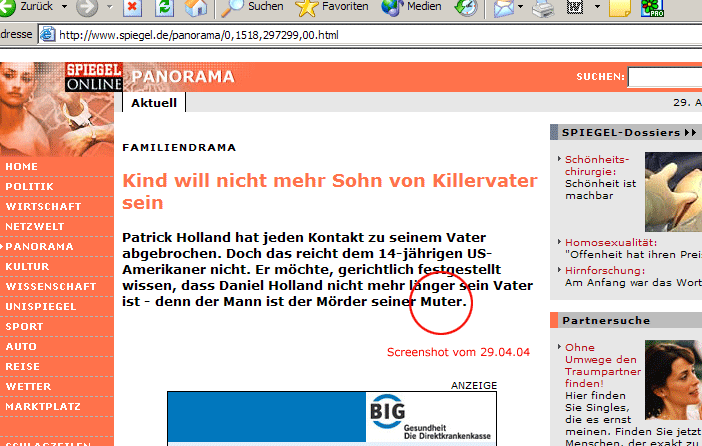
Task: Open the Suchen search pane
Action: pyautogui.click(x=253, y=7)
